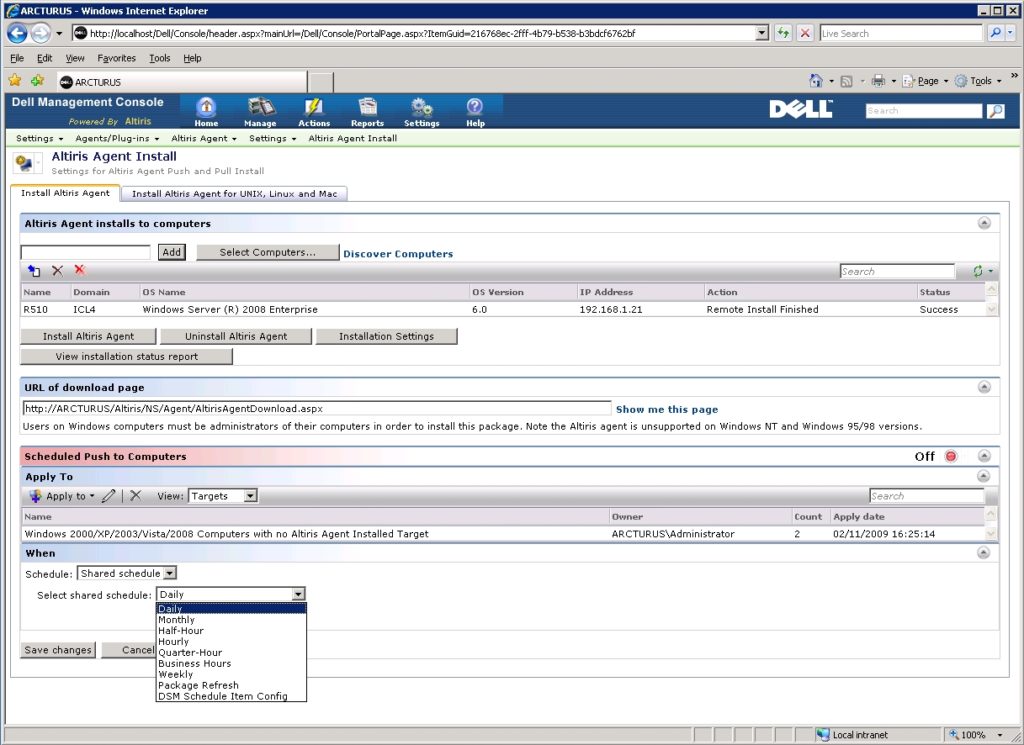Click the download page URL field
This screenshot has width=1024, height=745.
click(x=316, y=408)
